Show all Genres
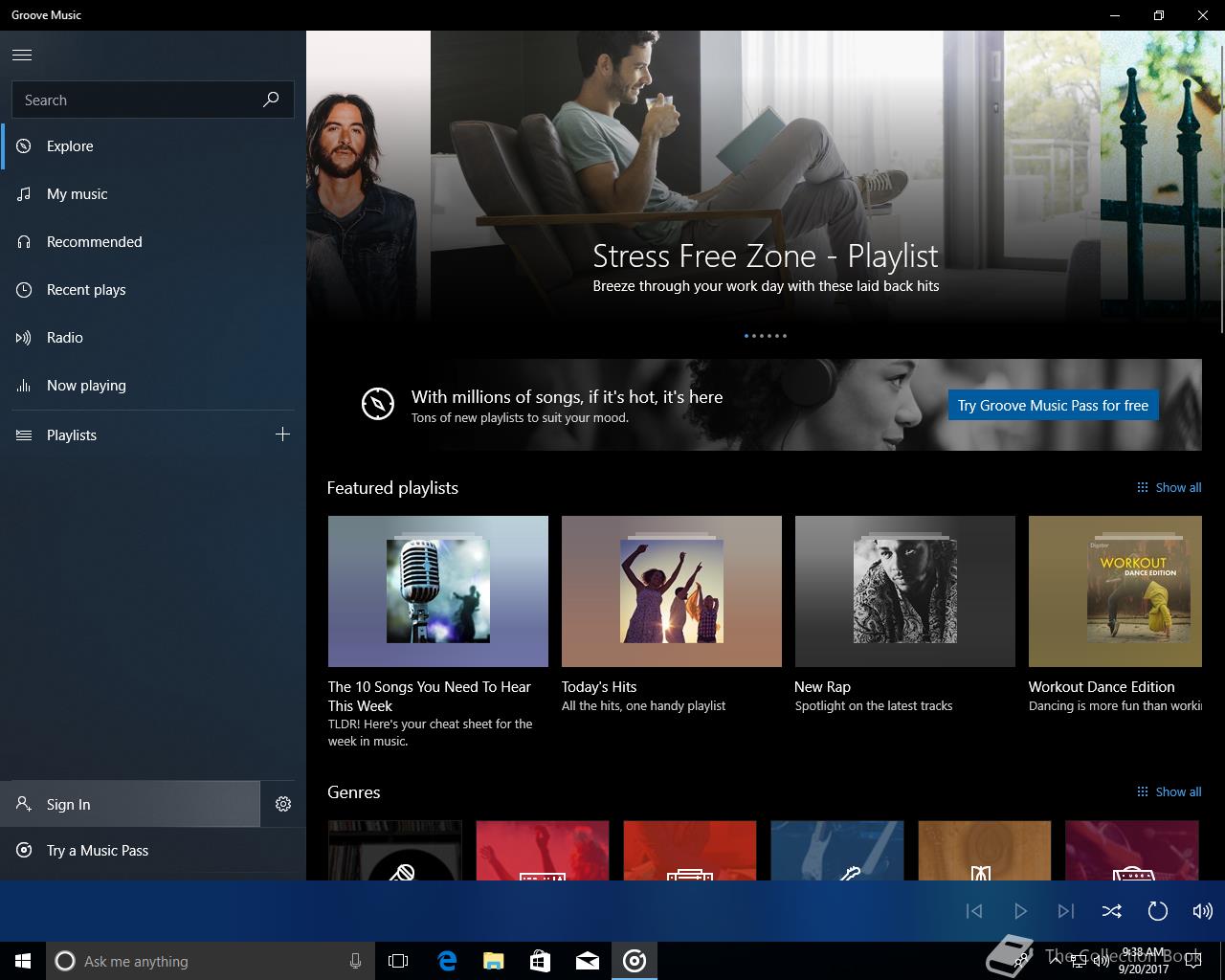The height and width of the screenshot is (980, 1225). [x=1169, y=792]
